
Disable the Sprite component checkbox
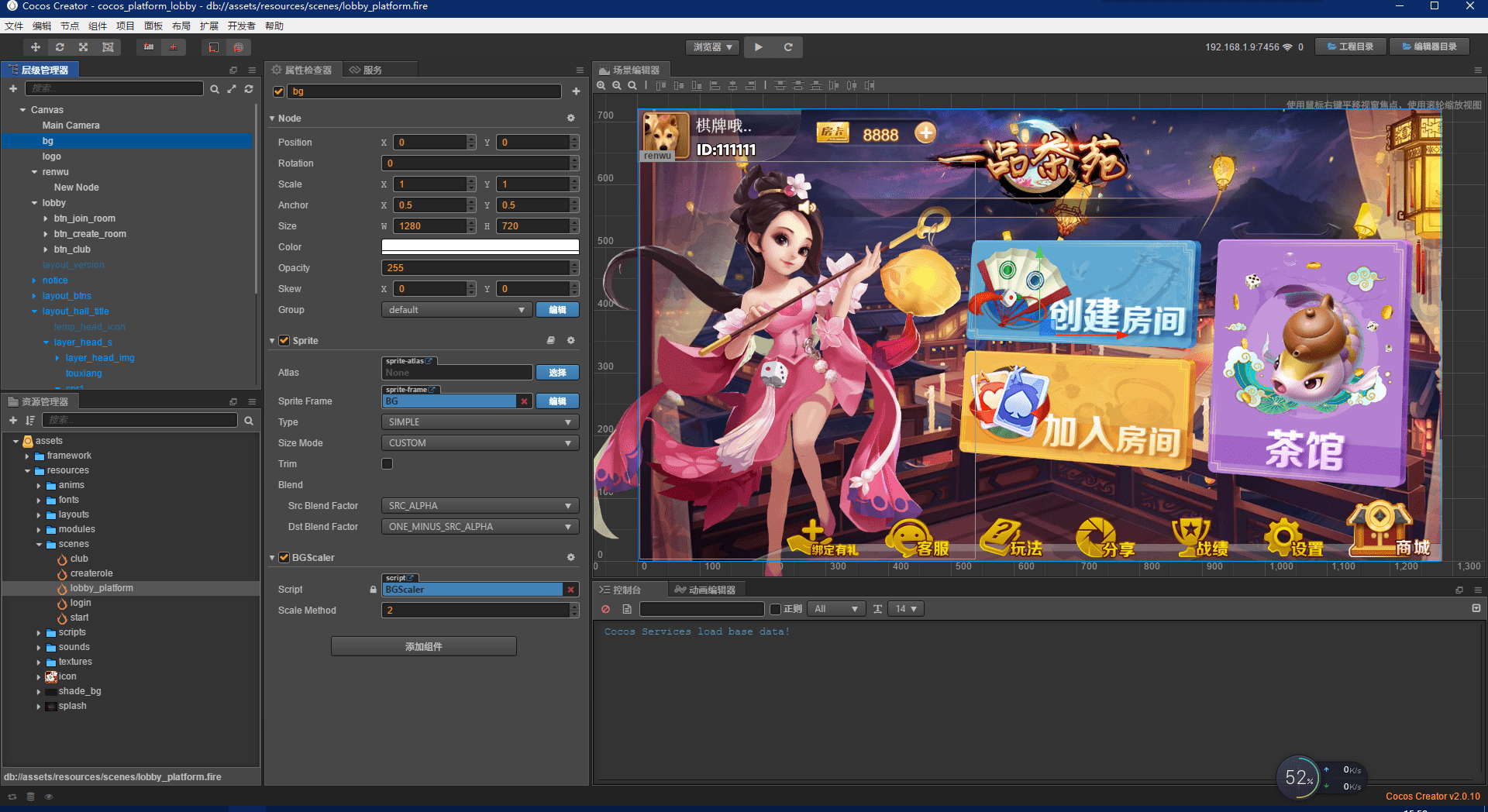pyautogui.click(x=284, y=340)
